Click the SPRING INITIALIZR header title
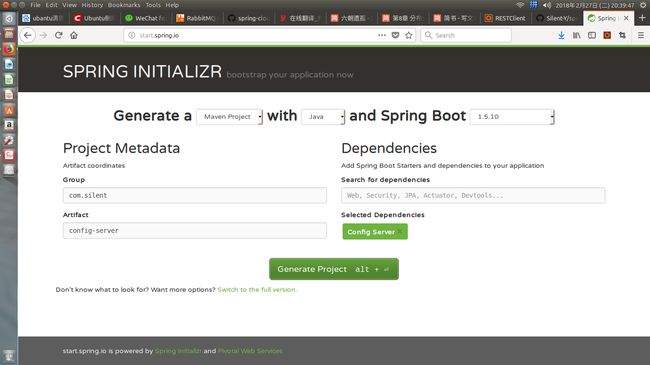 point(142,72)
